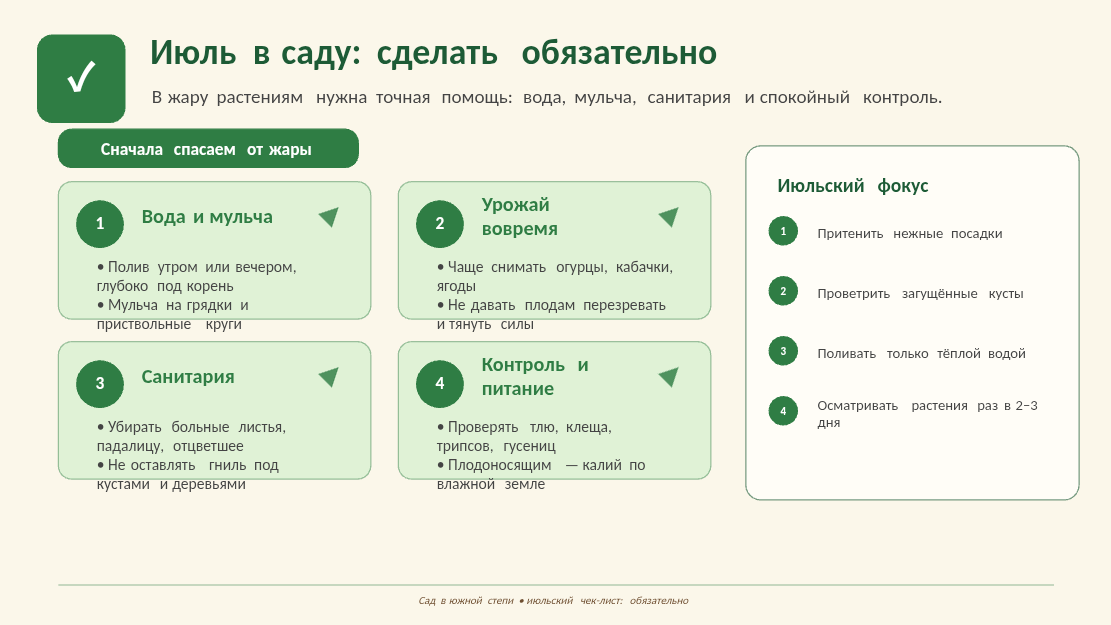Expand the arrow on Урожай вовремя card
The height and width of the screenshot is (625, 1111).
tap(670, 216)
